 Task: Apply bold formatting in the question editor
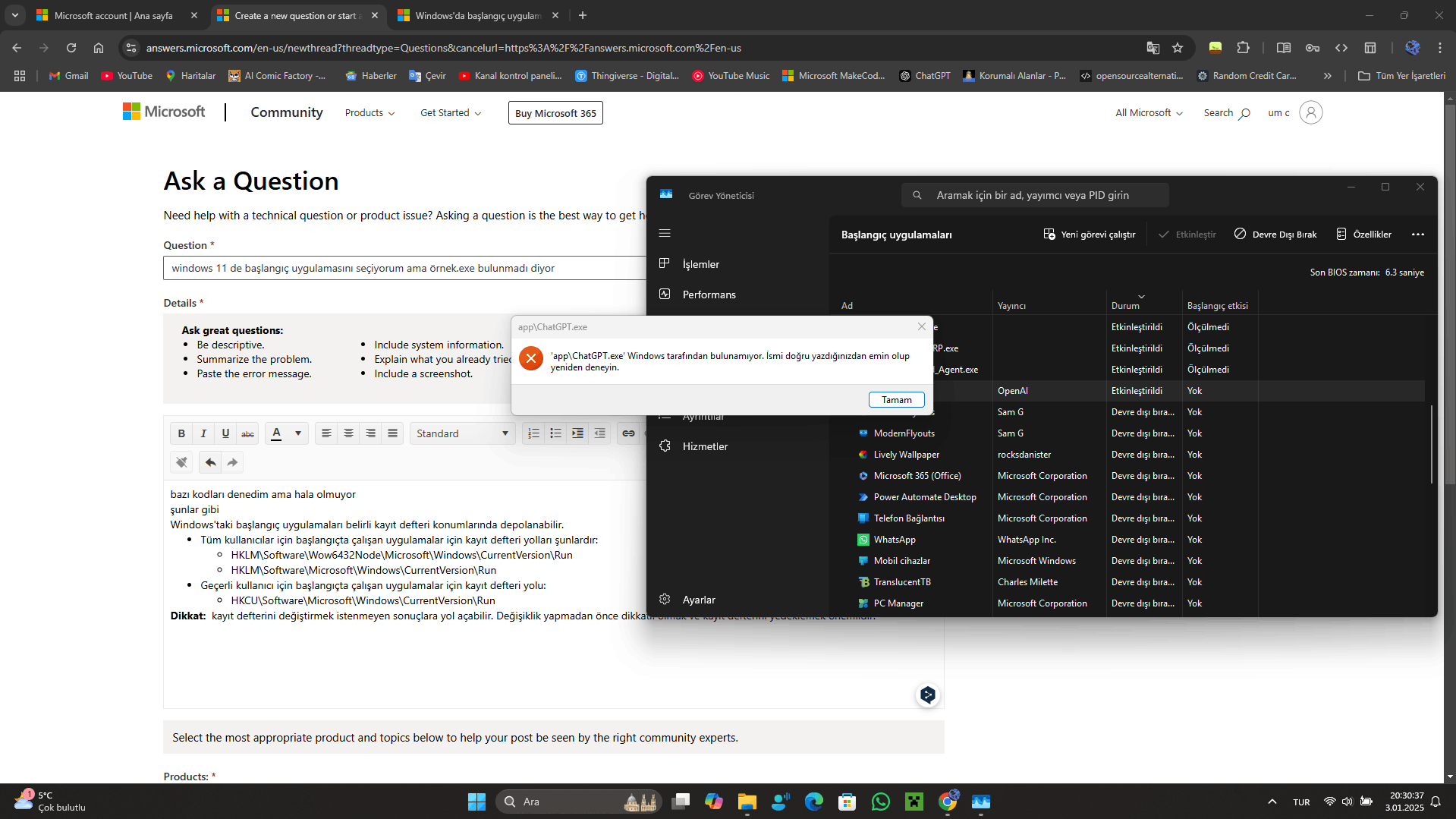point(181,433)
